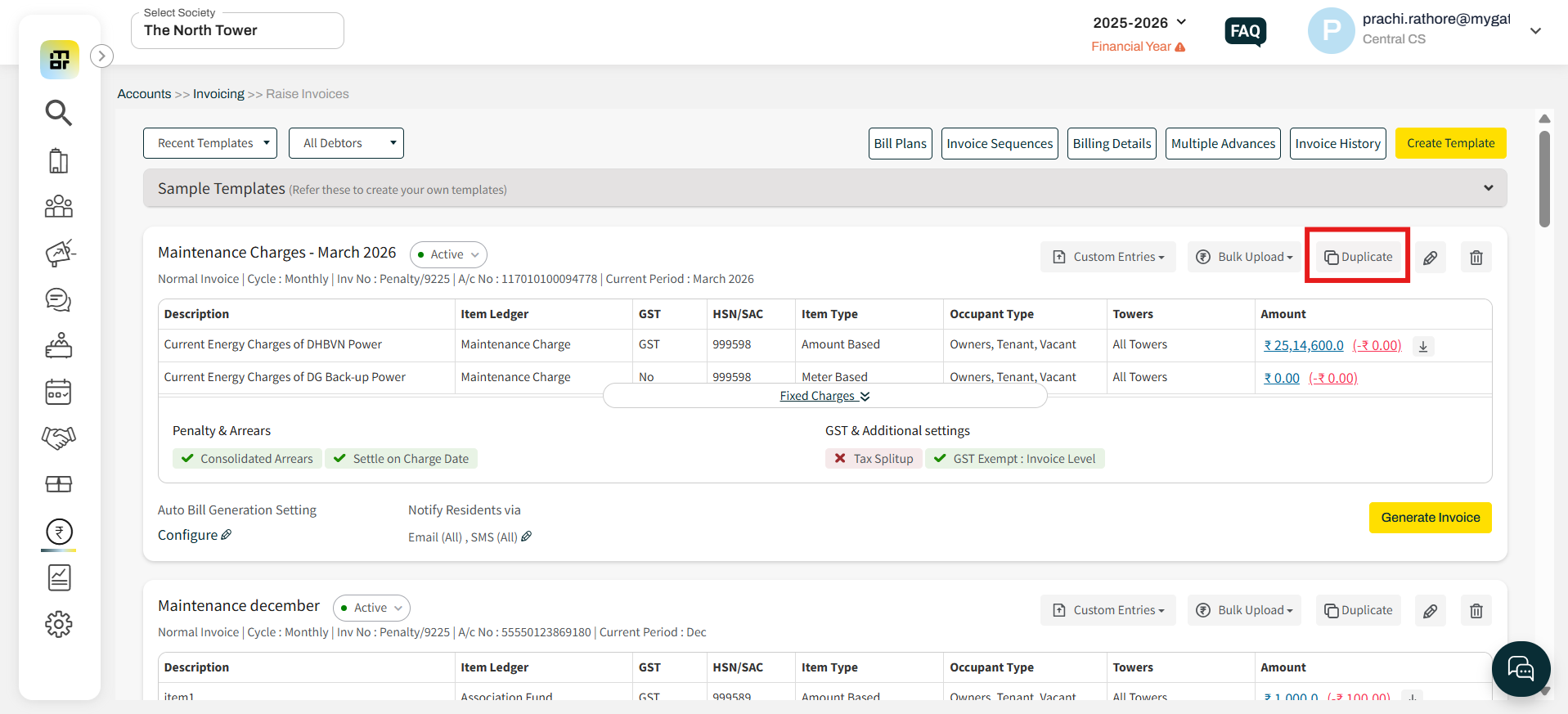Screen dimensions: 1568x714
Task: Open Custom Entries for Maintenance december
Action: pos(1108,610)
